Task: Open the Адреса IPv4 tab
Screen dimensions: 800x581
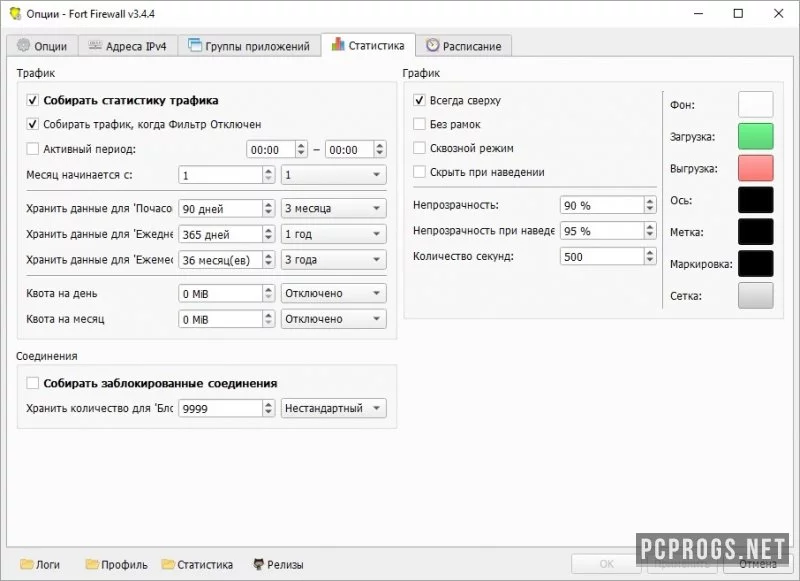Action: pos(128,46)
